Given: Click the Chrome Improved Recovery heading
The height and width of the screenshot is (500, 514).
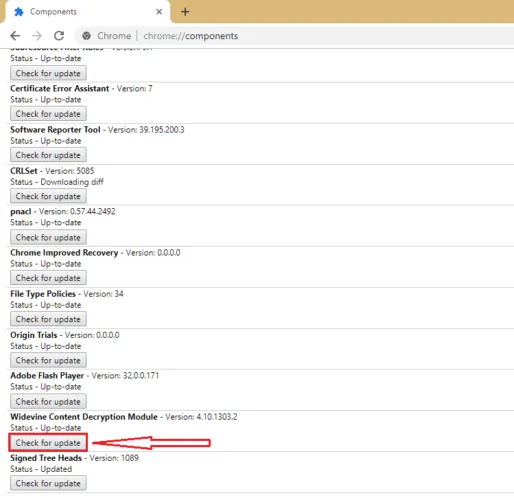Looking at the screenshot, I should coord(64,253).
